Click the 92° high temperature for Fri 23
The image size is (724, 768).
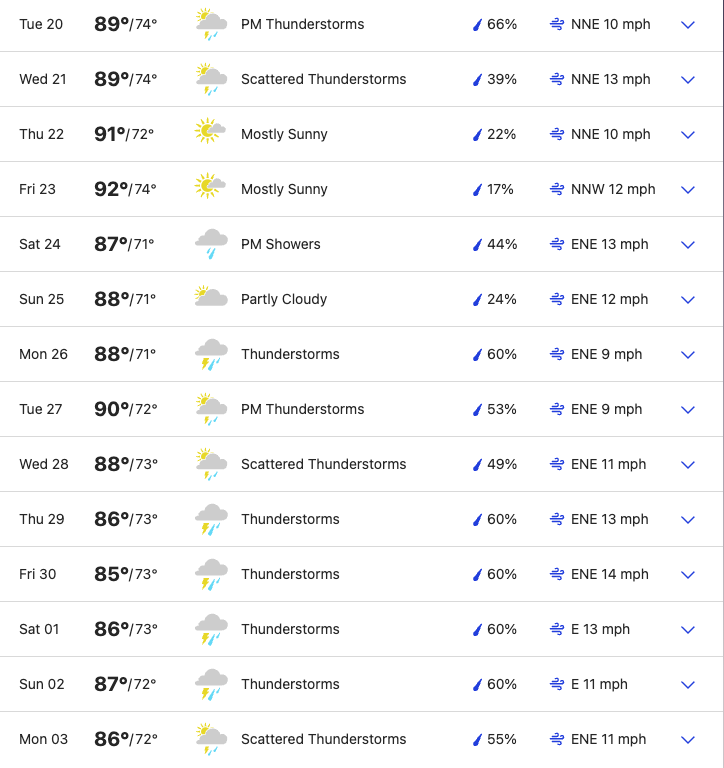coord(110,189)
